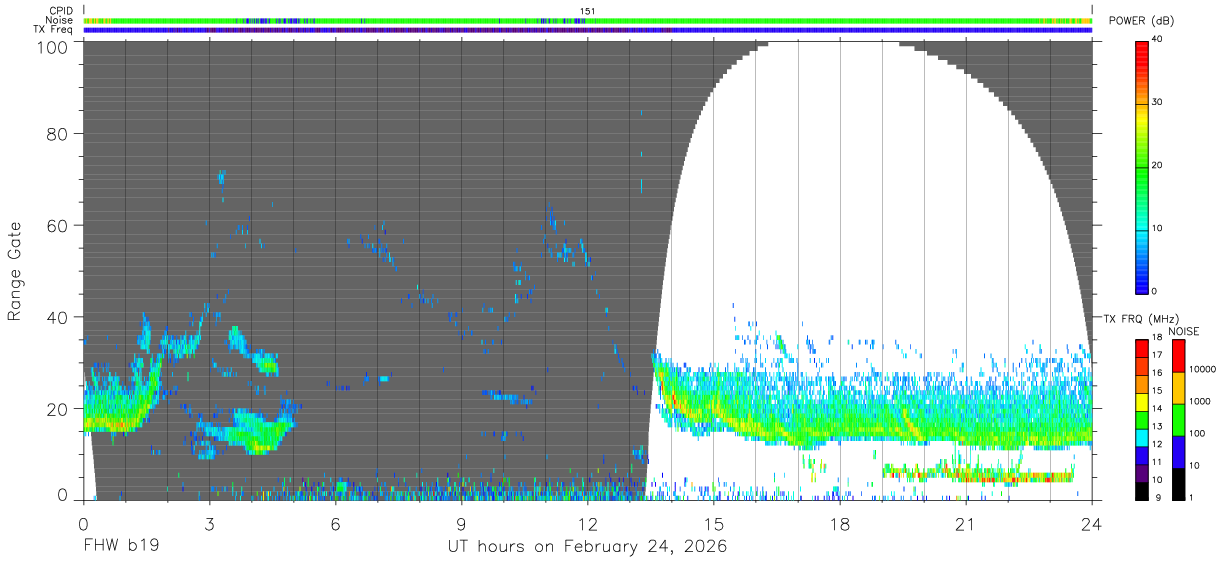Viewport: 1228px width, 567px height.
Task: Click the CPID value 151
Action: click(588, 11)
